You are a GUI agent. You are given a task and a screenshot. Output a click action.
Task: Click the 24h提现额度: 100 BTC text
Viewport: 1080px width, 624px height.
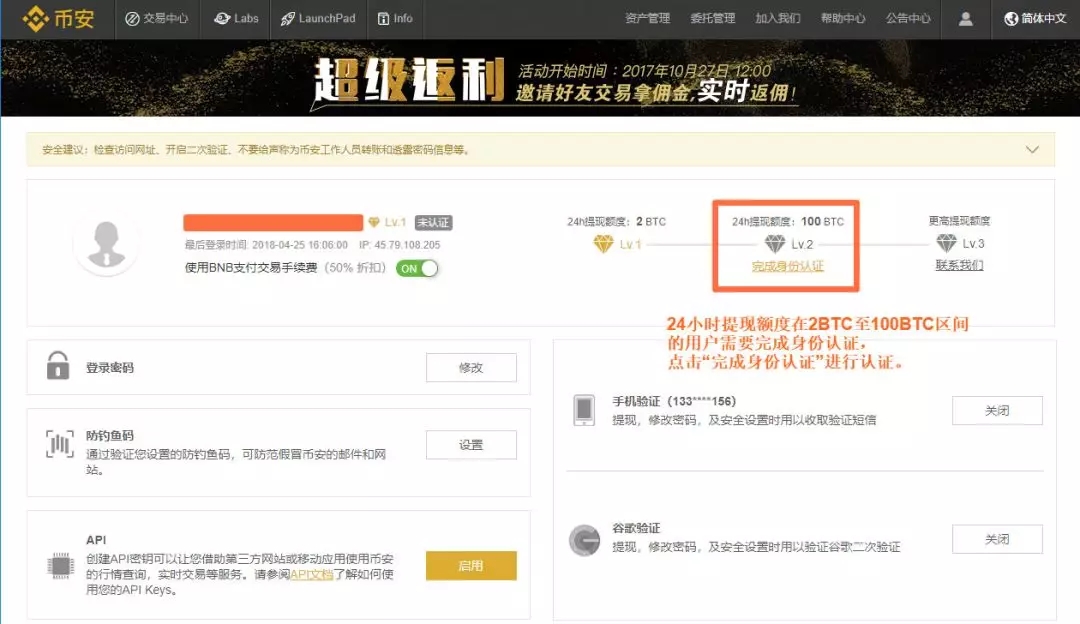pyautogui.click(x=787, y=222)
